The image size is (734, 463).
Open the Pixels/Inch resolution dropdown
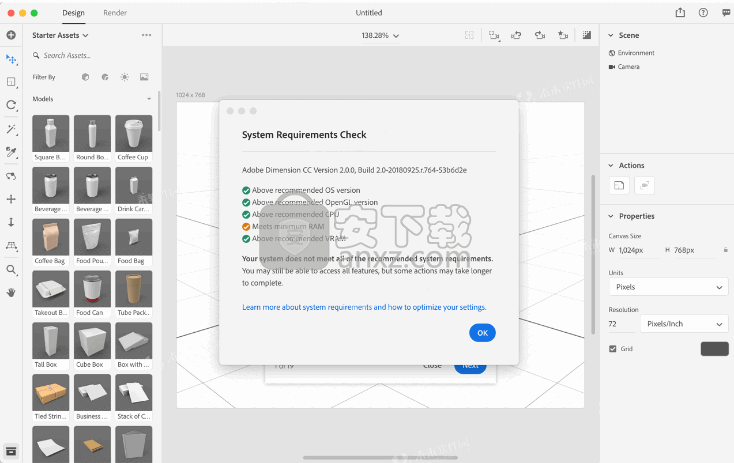coord(684,324)
